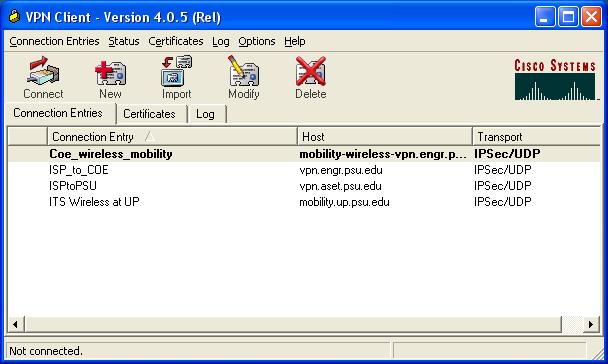The height and width of the screenshot is (364, 608).
Task: Click the Connect toolbar icon
Action: pyautogui.click(x=43, y=71)
